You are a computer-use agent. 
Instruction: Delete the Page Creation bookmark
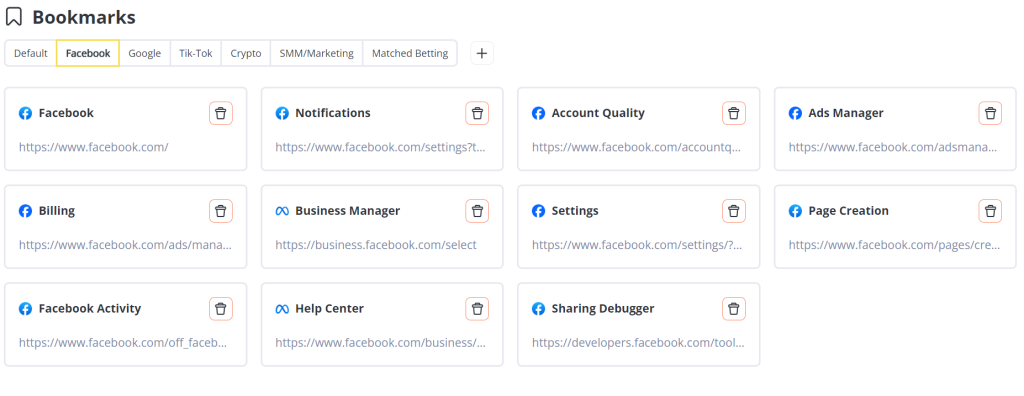(x=991, y=211)
